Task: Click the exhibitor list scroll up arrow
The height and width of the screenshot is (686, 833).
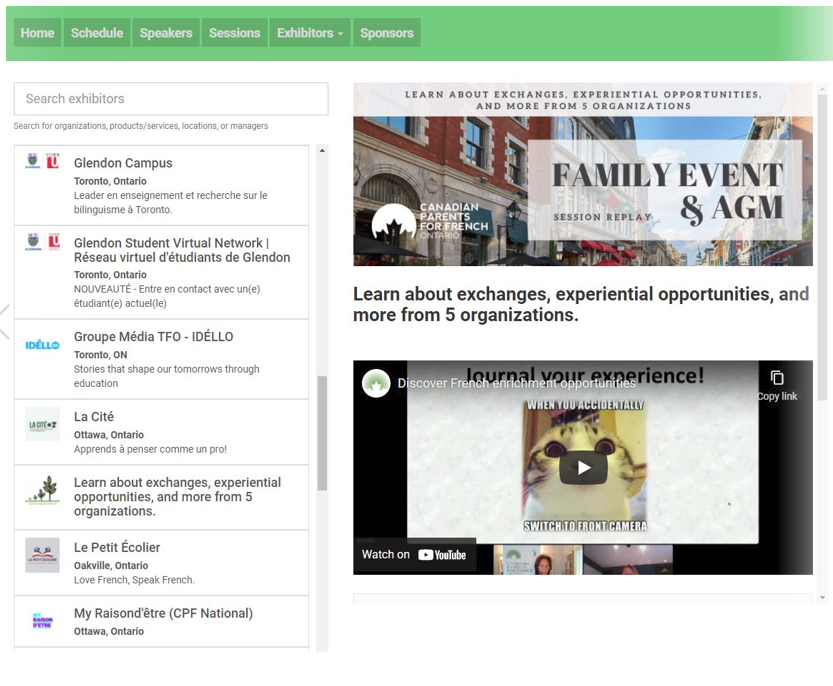Action: (322, 151)
